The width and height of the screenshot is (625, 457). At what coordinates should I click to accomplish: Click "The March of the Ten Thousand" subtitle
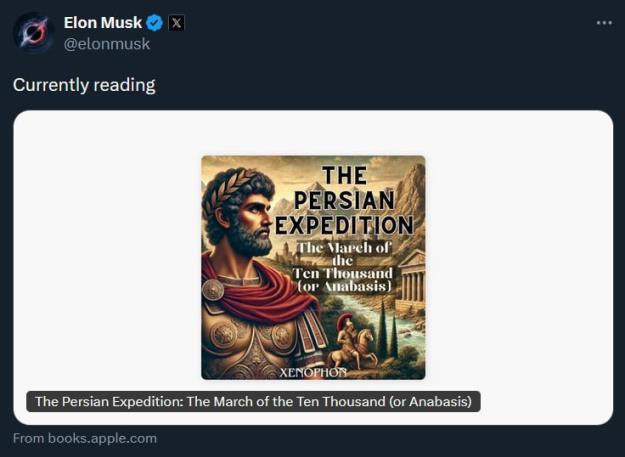345,262
